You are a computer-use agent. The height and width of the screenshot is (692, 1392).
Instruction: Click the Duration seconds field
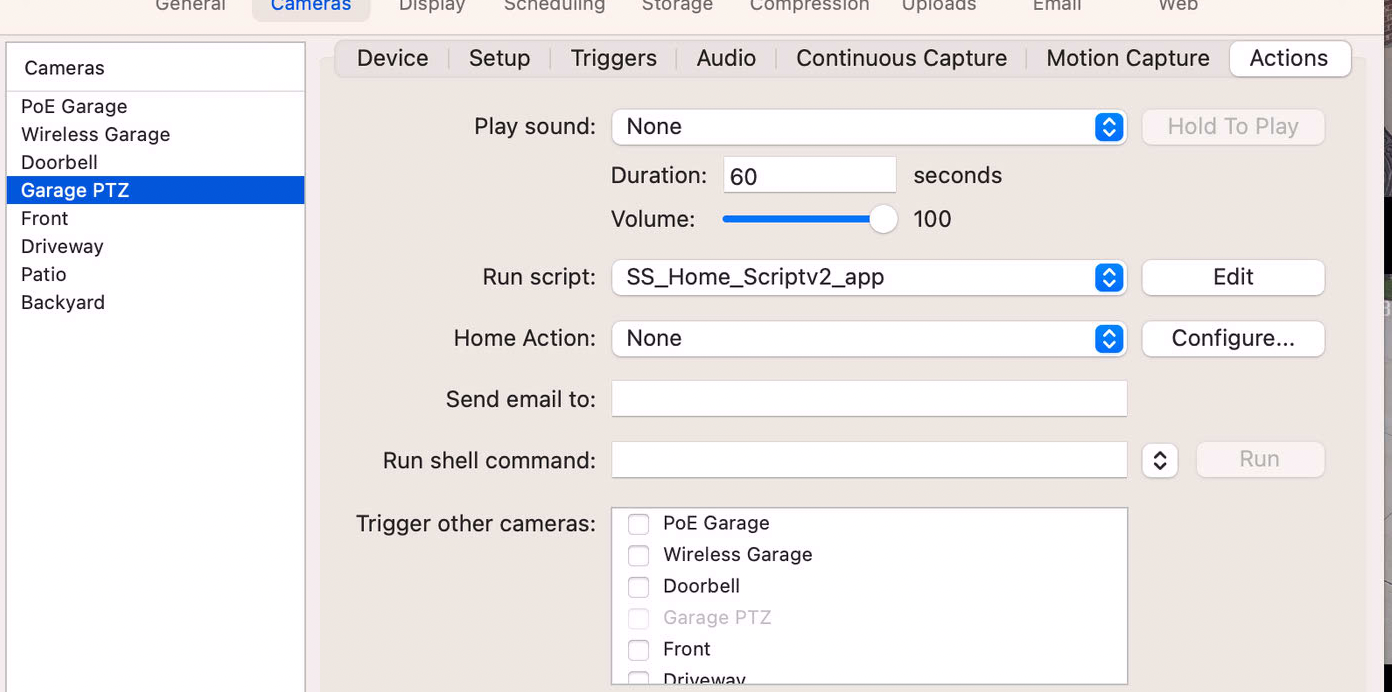coord(809,176)
